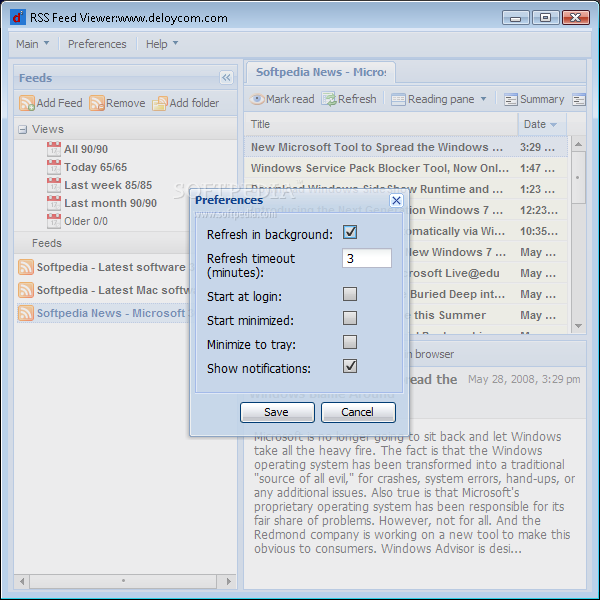Screen dimensions: 600x600
Task: Click the Feeds group header in tree
Action: (47, 243)
